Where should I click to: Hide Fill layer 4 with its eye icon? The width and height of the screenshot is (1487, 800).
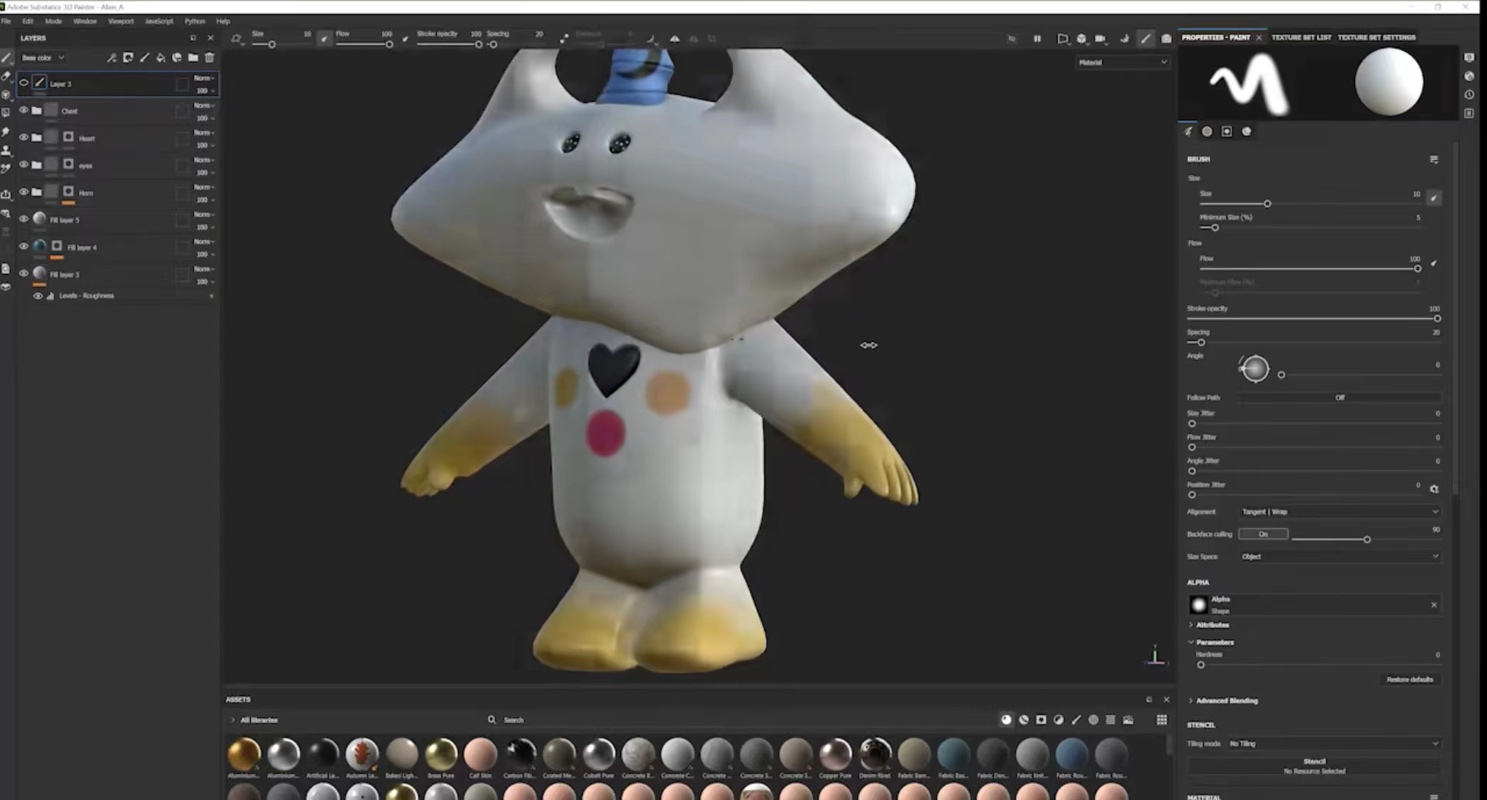click(x=24, y=247)
